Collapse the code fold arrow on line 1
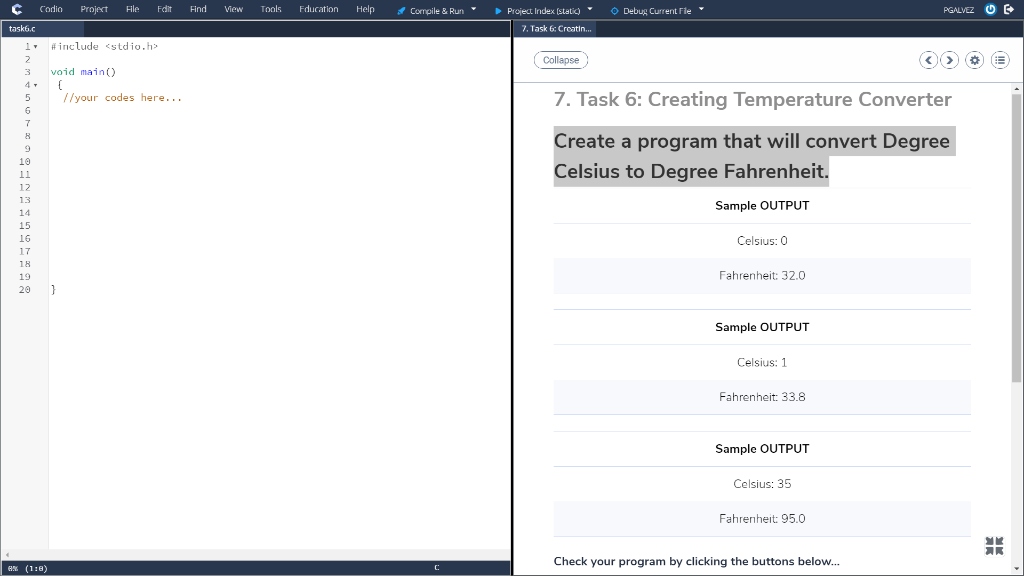The width and height of the screenshot is (1024, 576). (37, 45)
